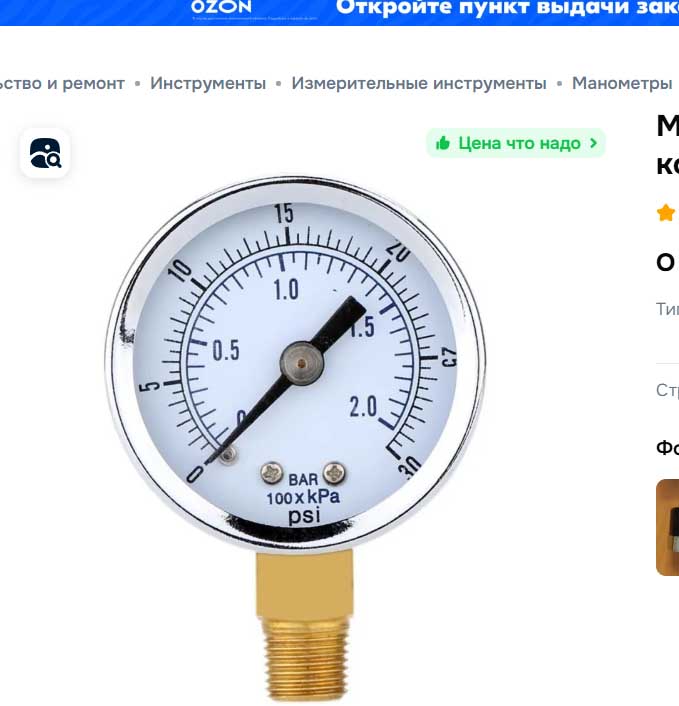The width and height of the screenshot is (679, 706).
Task: Click the bold 'Фо' section heading
Action: (667, 448)
